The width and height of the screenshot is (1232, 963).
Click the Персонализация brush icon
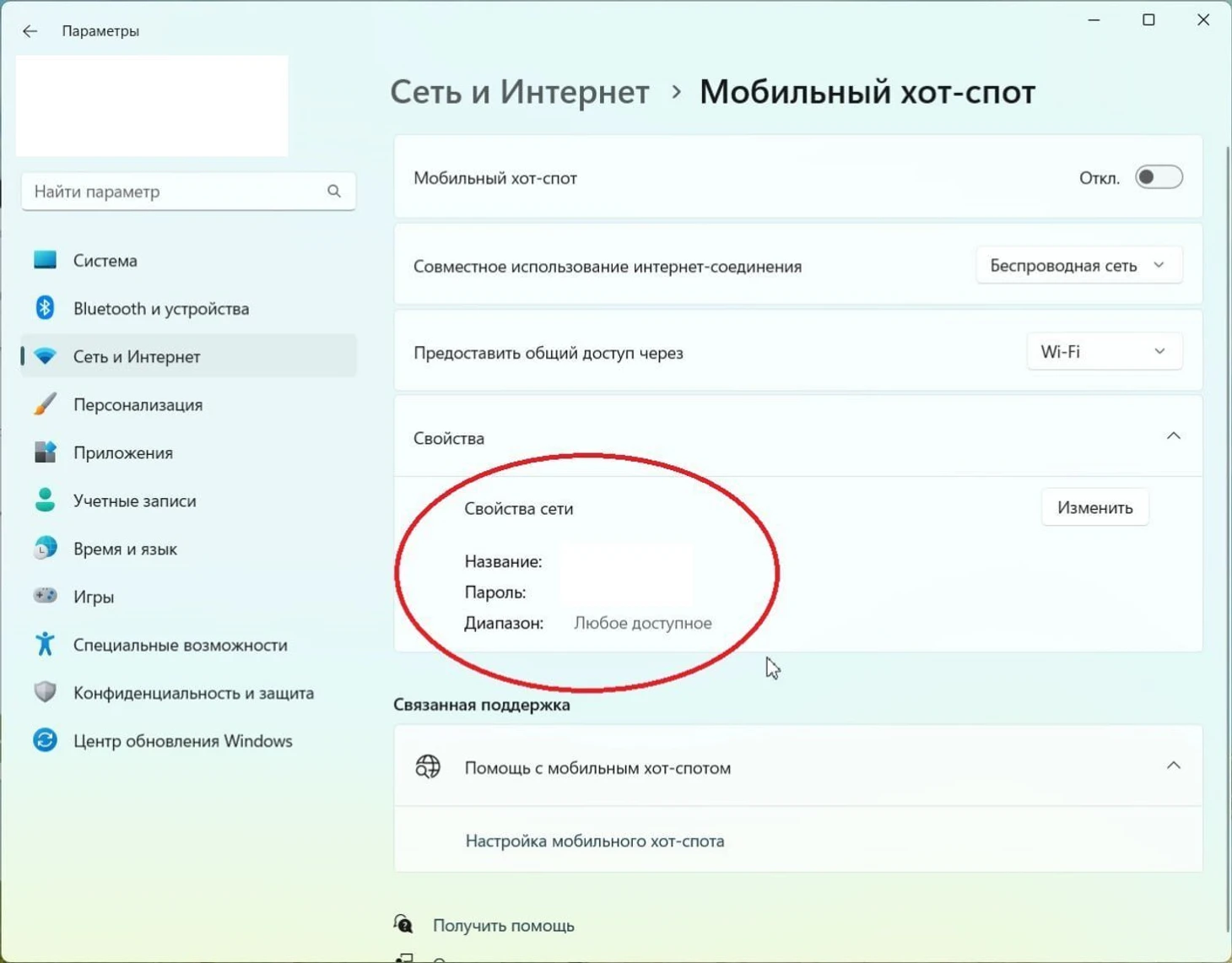click(45, 404)
